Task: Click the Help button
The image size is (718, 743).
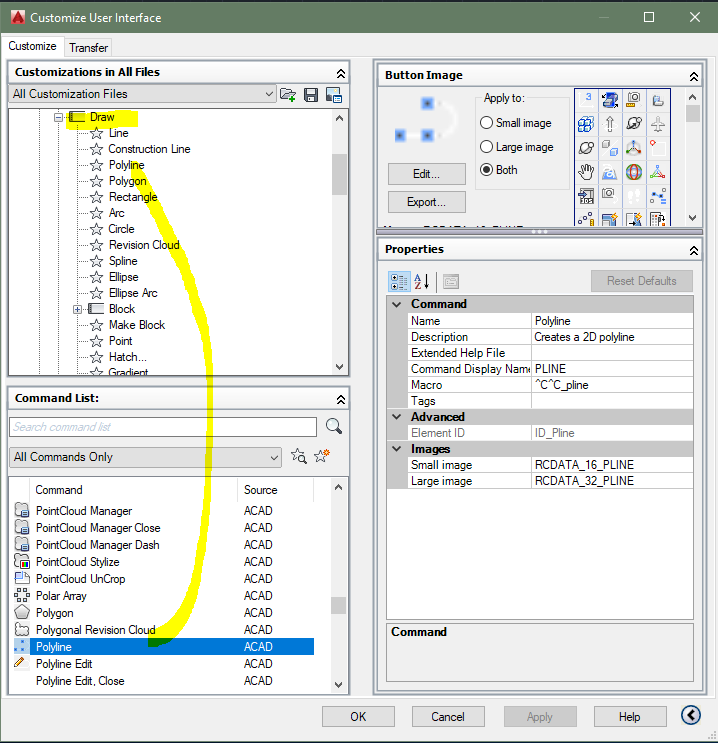Action: pos(630,716)
